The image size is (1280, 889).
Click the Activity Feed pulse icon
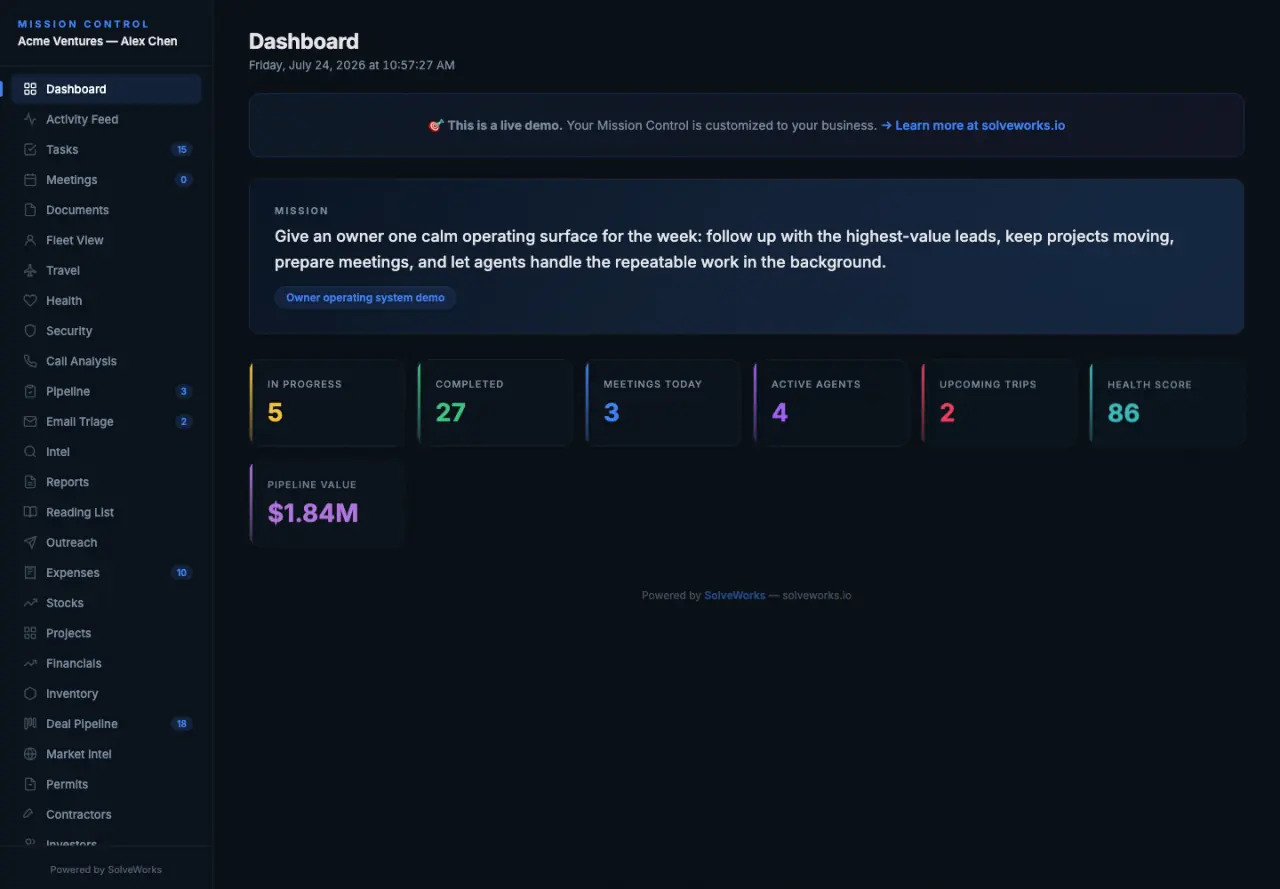click(30, 119)
